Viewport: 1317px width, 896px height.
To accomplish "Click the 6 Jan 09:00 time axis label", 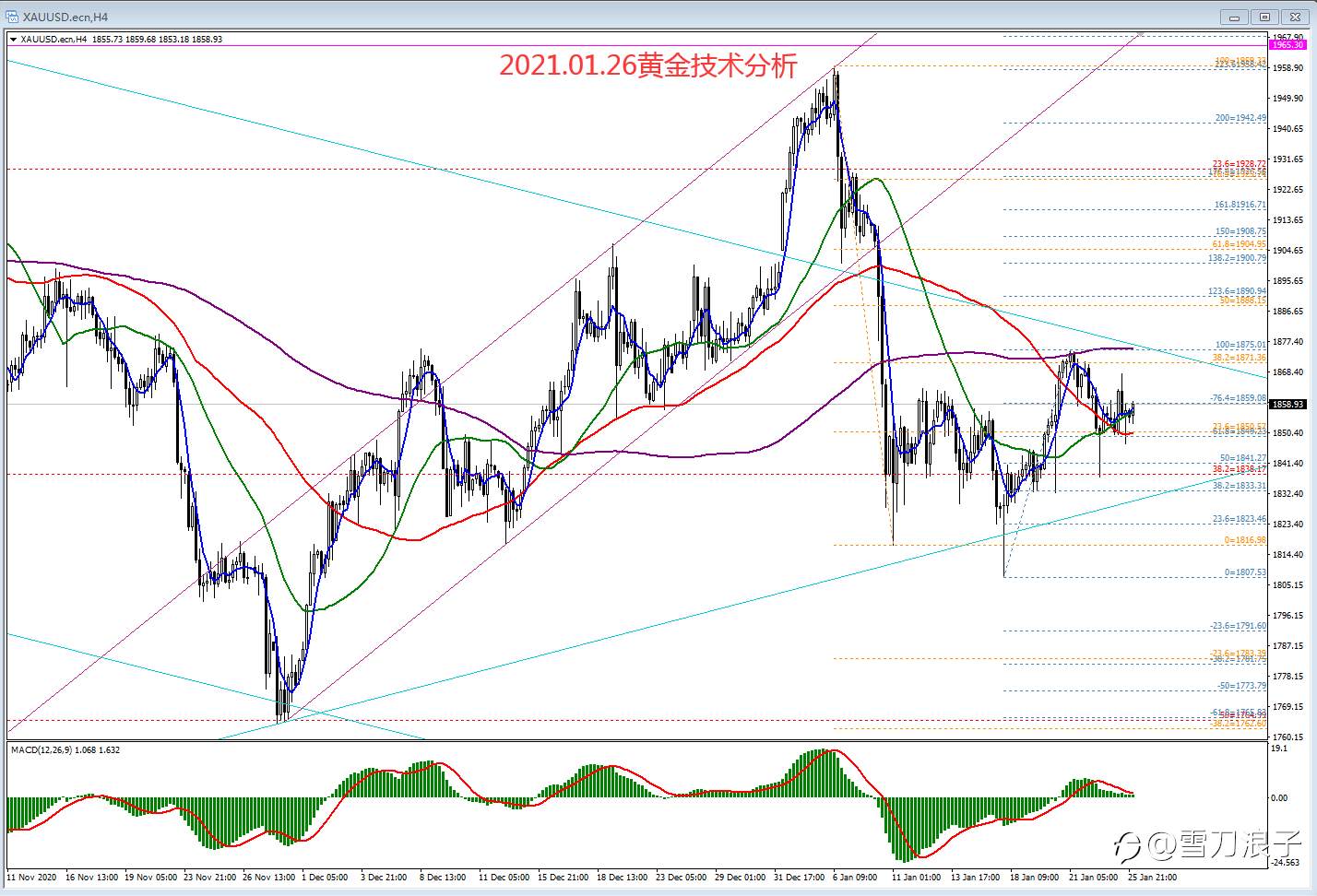I will coord(853,877).
